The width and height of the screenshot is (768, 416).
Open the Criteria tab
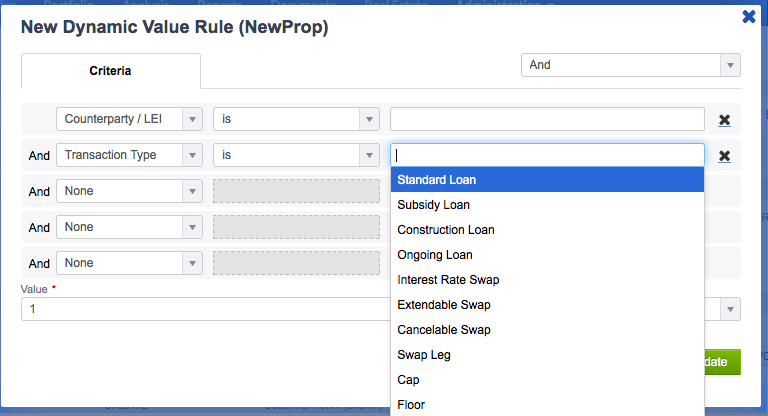point(111,71)
